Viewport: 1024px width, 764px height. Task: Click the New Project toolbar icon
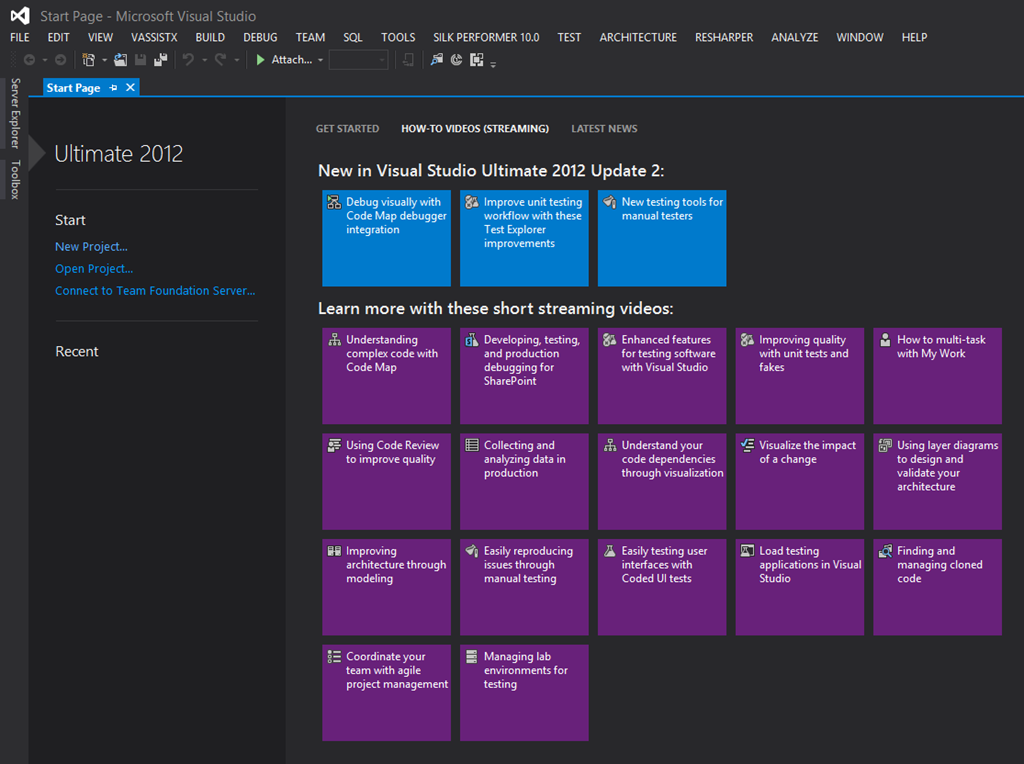pyautogui.click(x=89, y=60)
